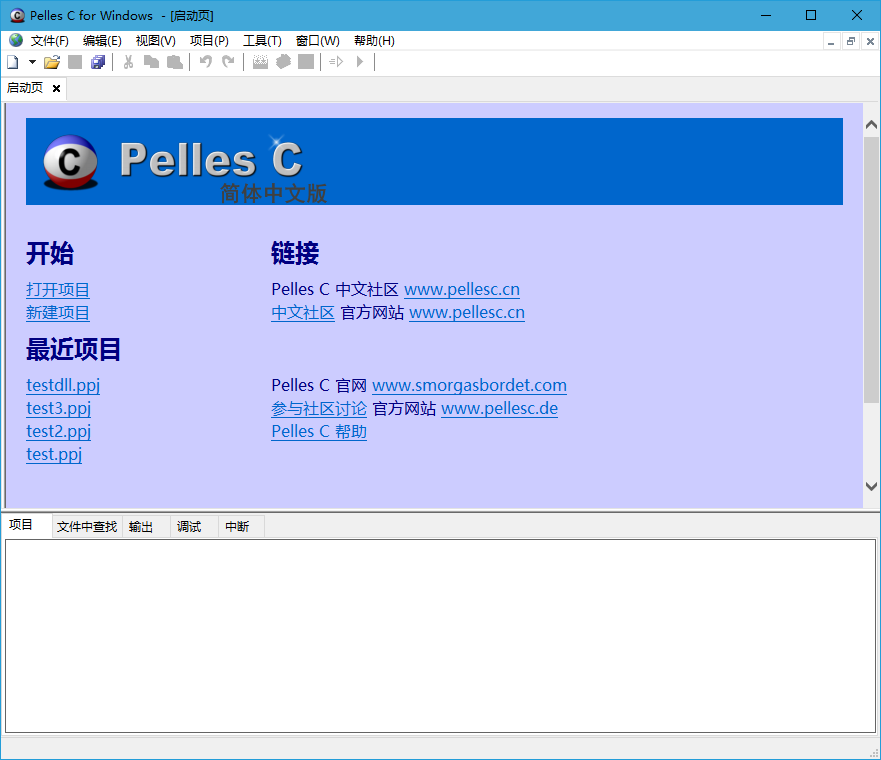Click the grayed Save icon
This screenshot has height=760, width=881.
tap(75, 62)
